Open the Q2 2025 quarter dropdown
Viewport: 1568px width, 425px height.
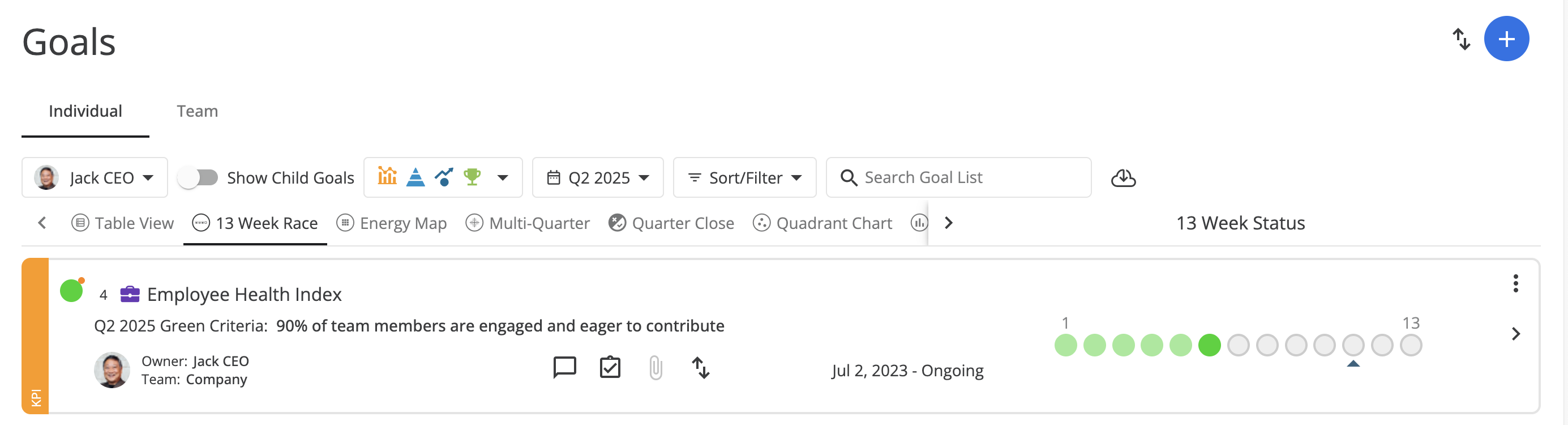(598, 177)
